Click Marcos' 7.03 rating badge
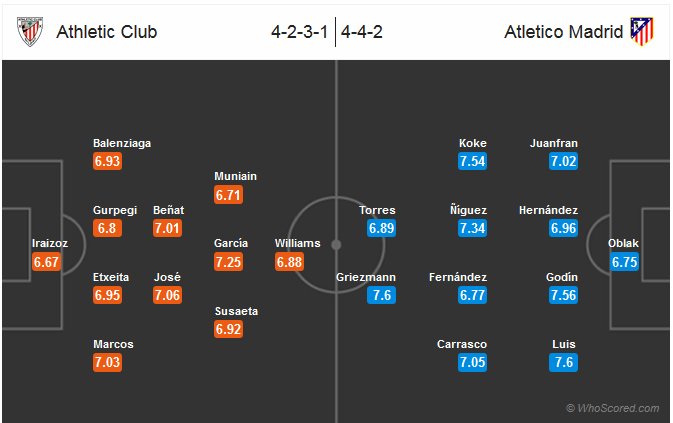 coord(107,363)
